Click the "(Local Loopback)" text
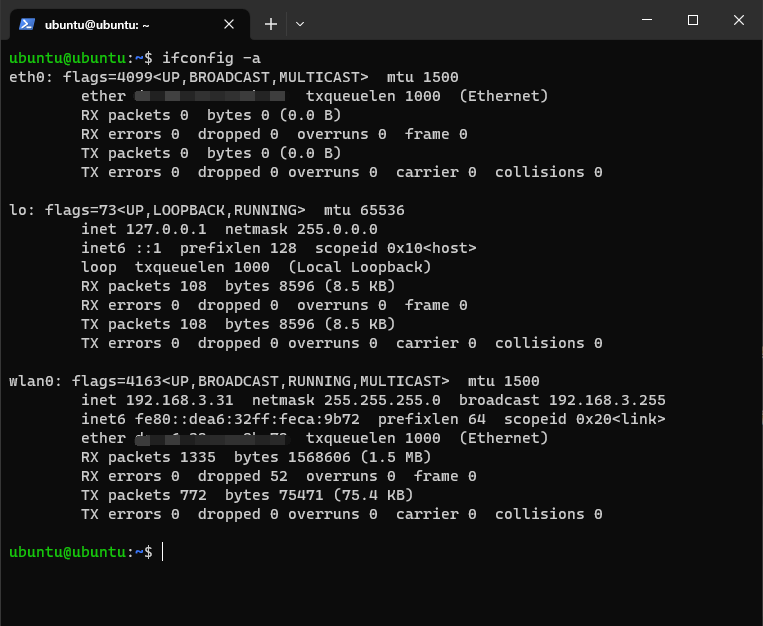The width and height of the screenshot is (763, 626). pyautogui.click(x=359, y=267)
